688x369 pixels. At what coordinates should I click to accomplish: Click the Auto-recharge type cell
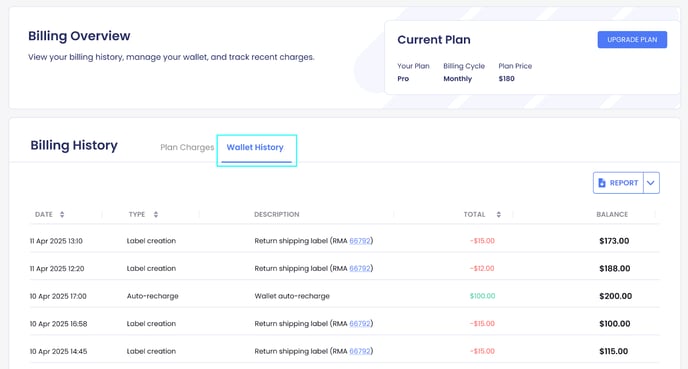(x=153, y=296)
